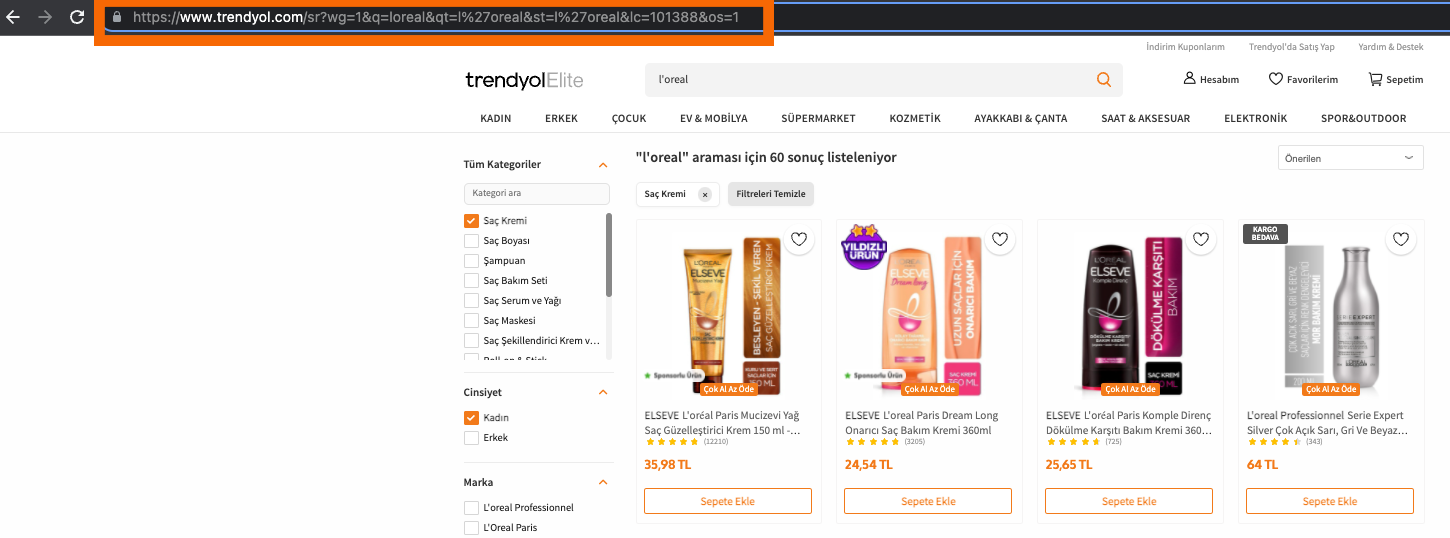Favorite the Elseve Dream Long product heart
Viewport: 1450px width, 538px height.
[1000, 239]
